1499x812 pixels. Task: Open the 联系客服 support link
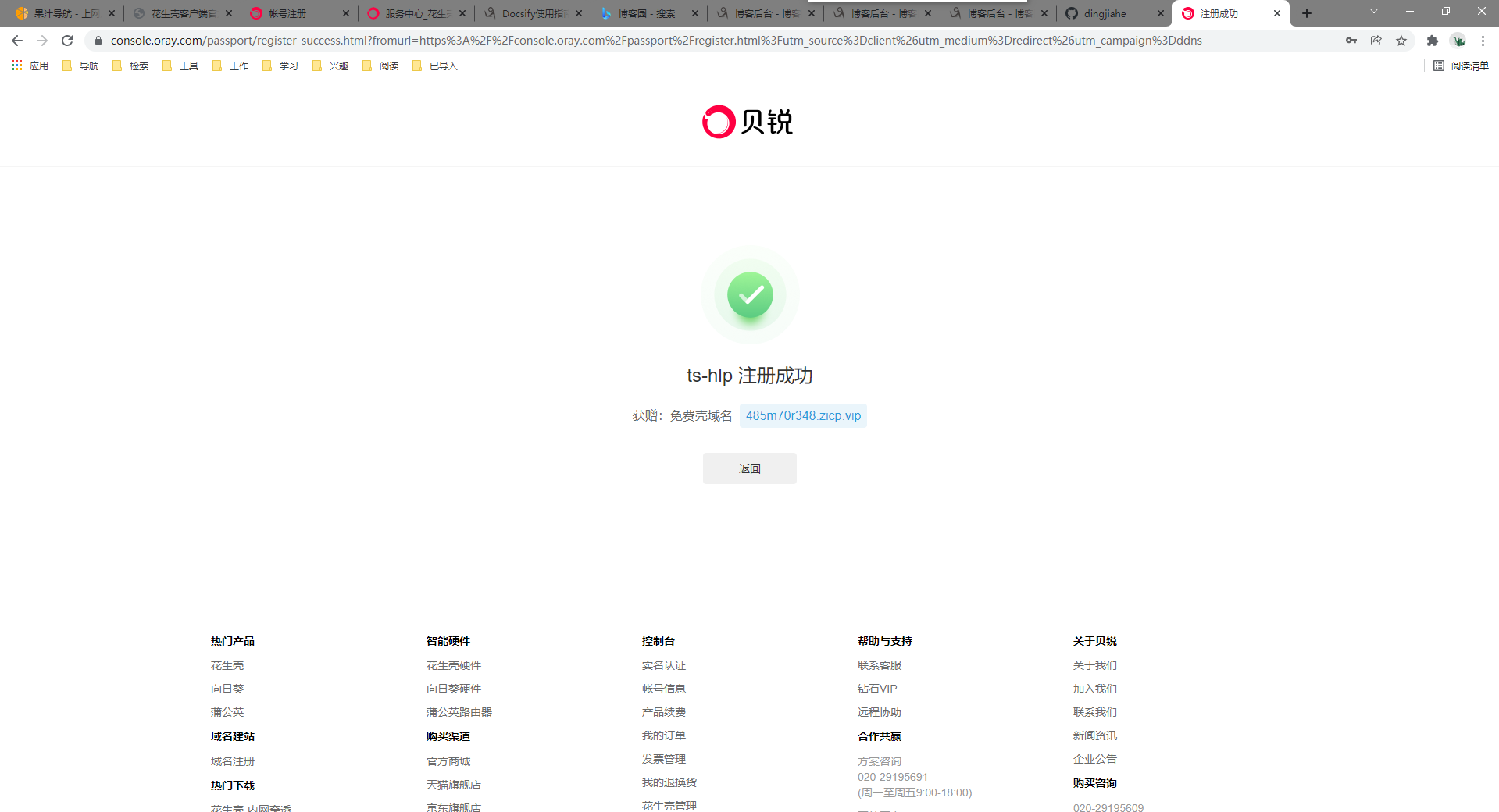[880, 665]
